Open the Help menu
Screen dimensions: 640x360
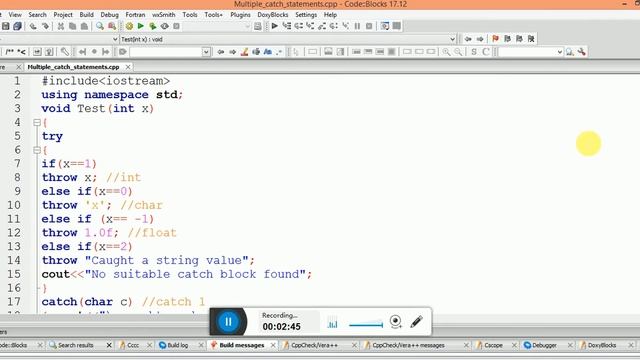pyautogui.click(x=330, y=15)
